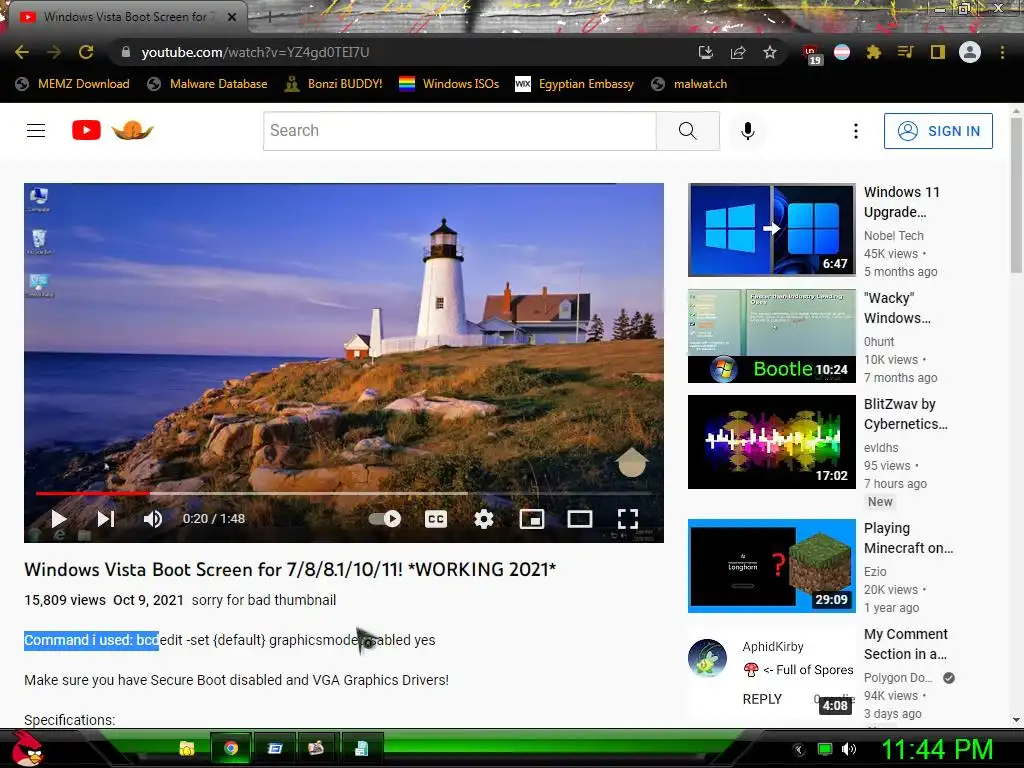Click the Ezio channel name
Viewport: 1024px width, 768px height.
[875, 571]
